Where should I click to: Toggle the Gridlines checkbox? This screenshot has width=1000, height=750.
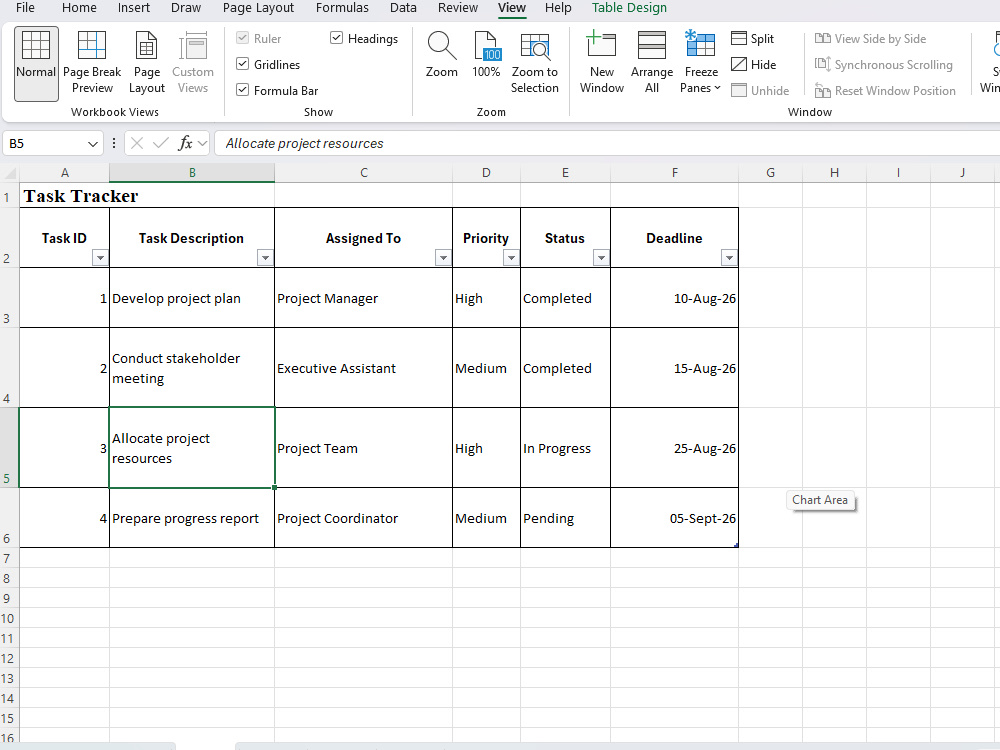click(x=242, y=64)
